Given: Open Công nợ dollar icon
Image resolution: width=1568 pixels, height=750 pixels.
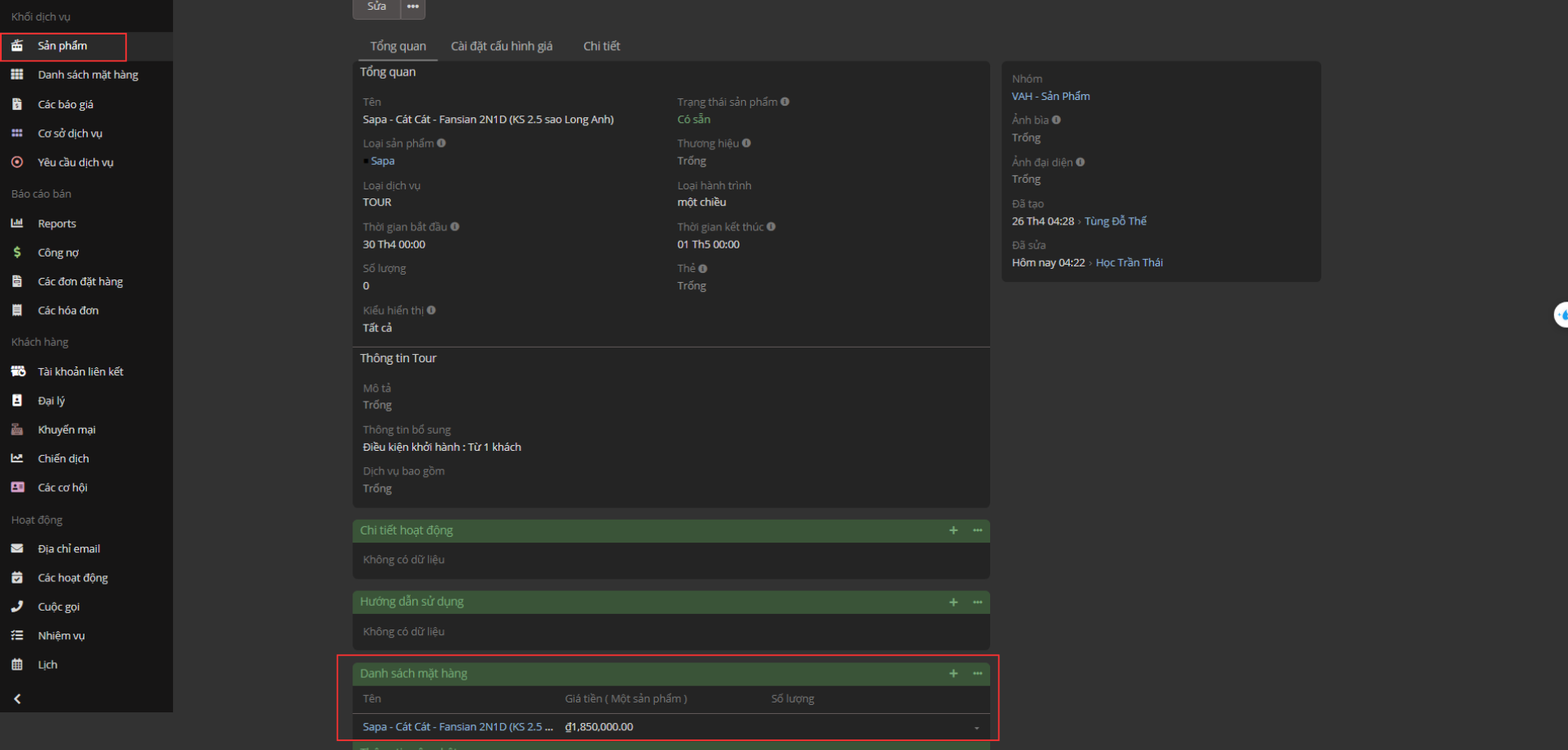Looking at the screenshot, I should (17, 252).
